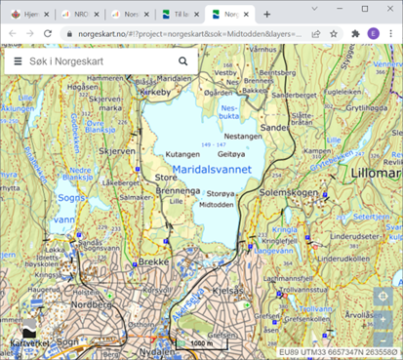Click the 'Solemskogen' place label

(x=289, y=192)
